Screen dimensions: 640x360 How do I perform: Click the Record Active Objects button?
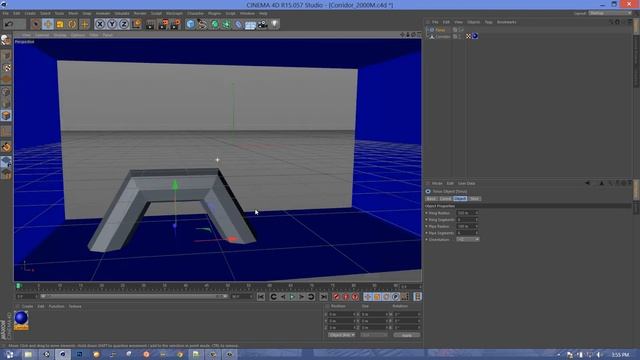click(336, 297)
